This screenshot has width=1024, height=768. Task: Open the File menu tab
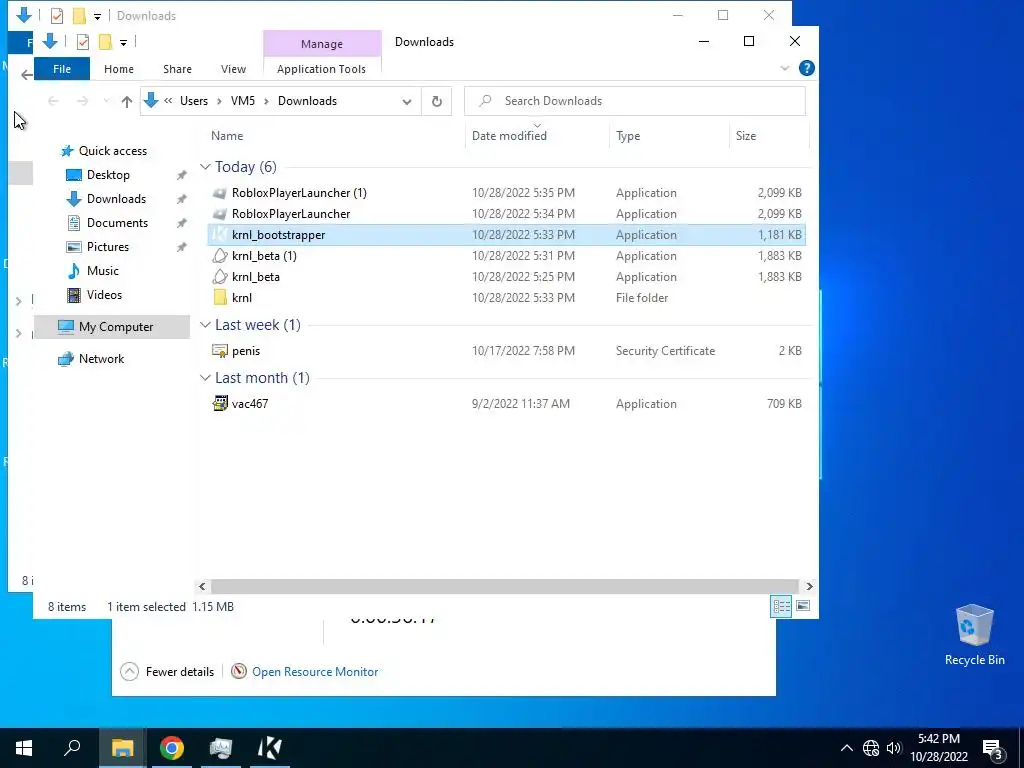pos(62,69)
